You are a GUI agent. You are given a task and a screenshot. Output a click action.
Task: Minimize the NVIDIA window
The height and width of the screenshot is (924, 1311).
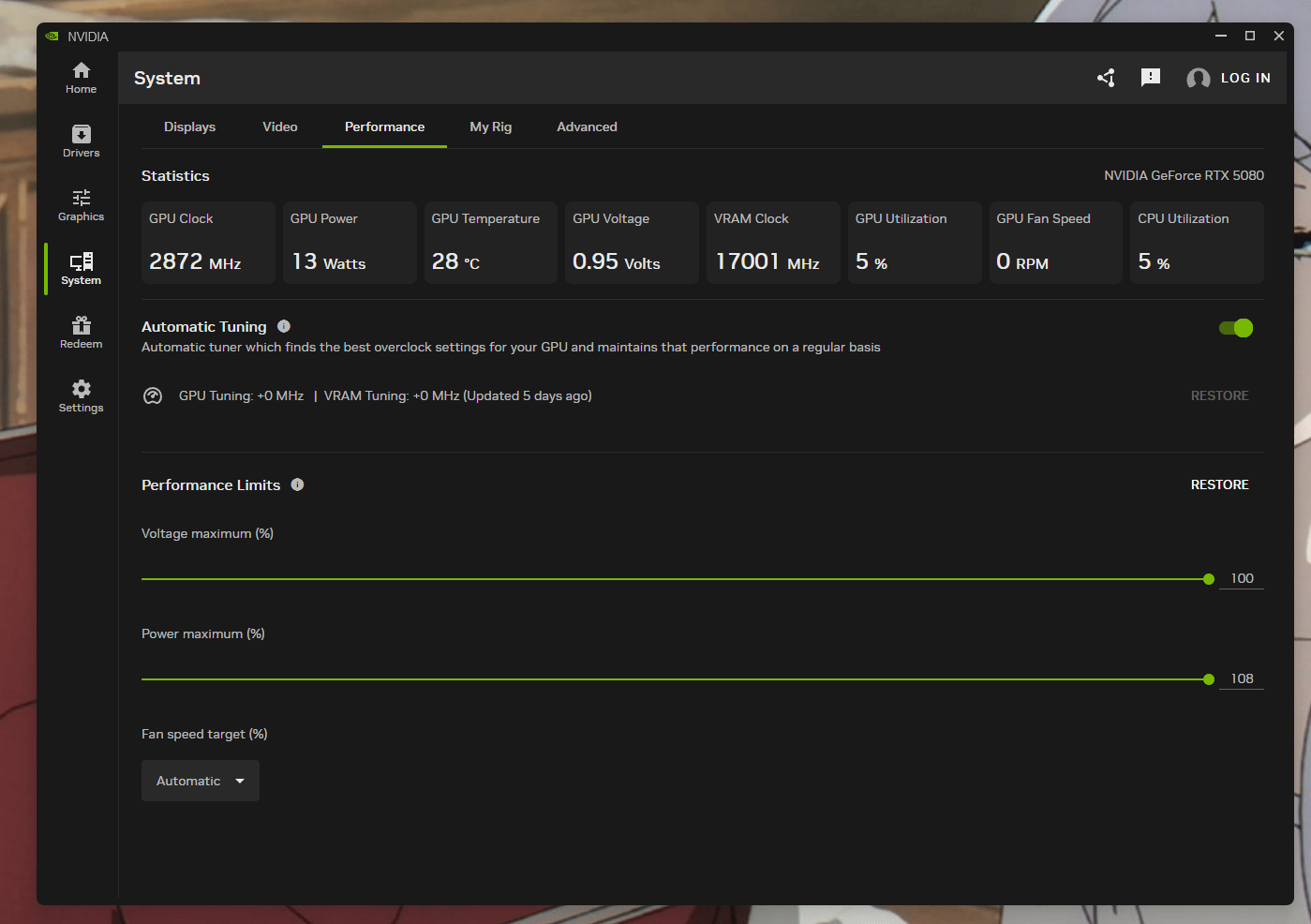point(1221,36)
